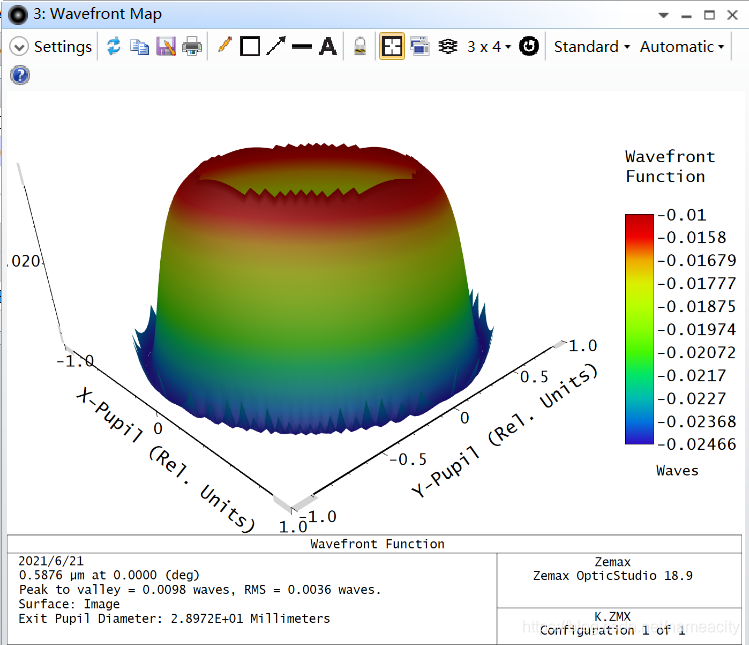Print the wavefront map window
Screen dimensions: 749x645
pyautogui.click(x=192, y=47)
